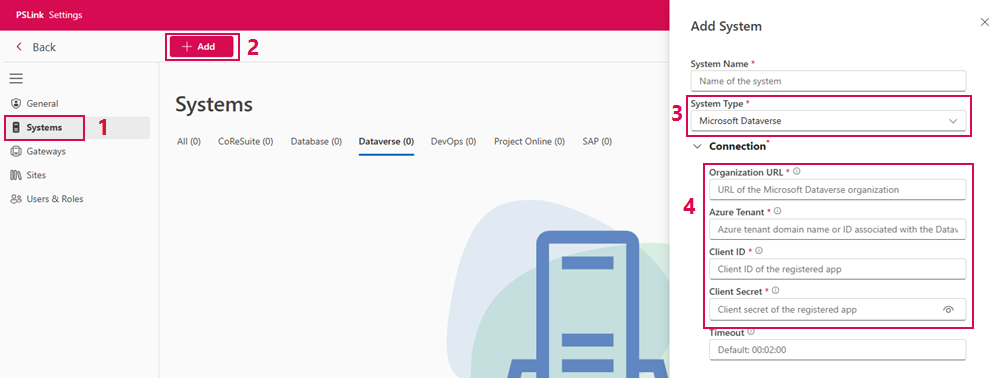
Task: Click into the Client ID field
Action: pyautogui.click(x=837, y=269)
